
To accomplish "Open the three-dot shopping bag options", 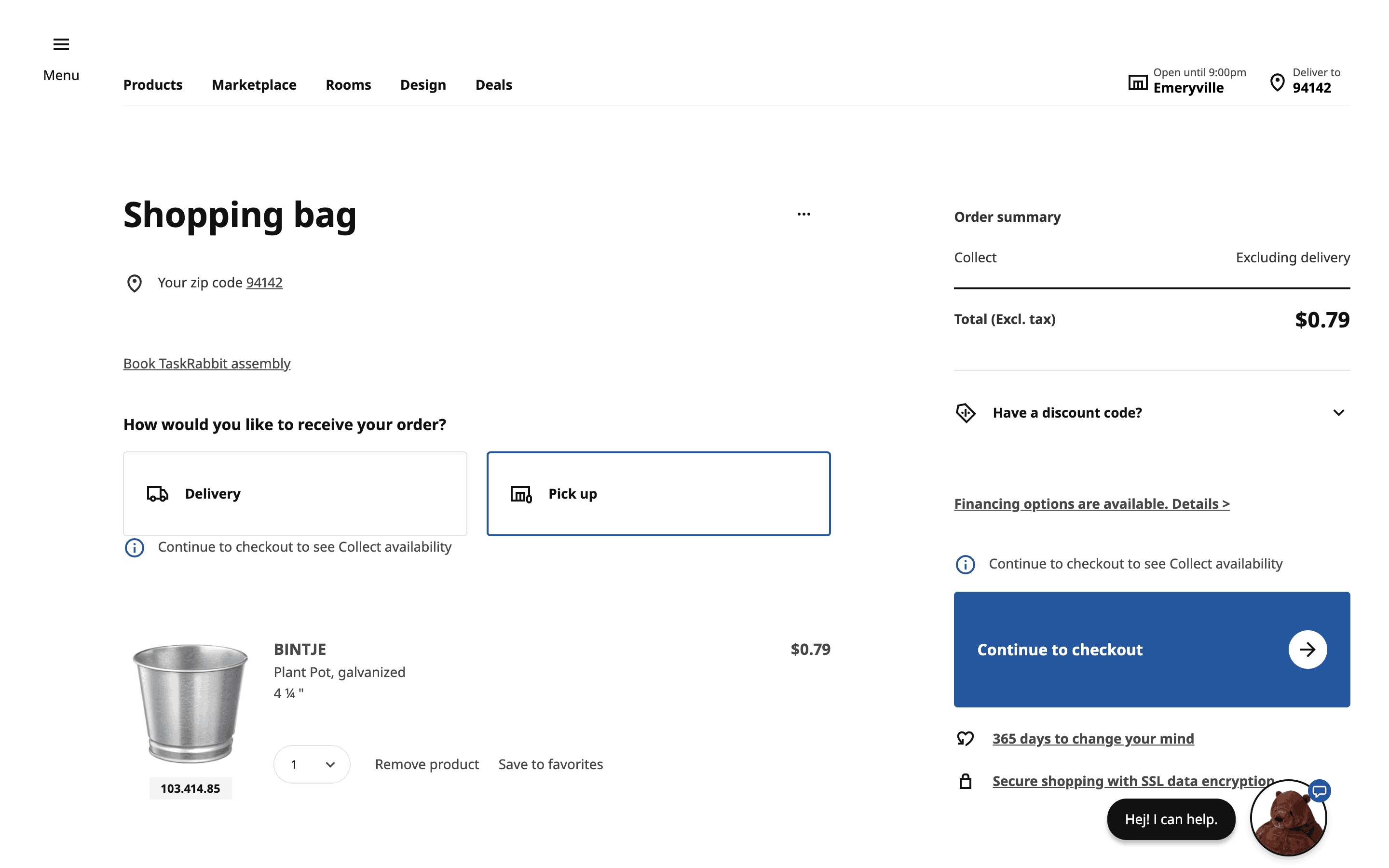I will point(803,214).
